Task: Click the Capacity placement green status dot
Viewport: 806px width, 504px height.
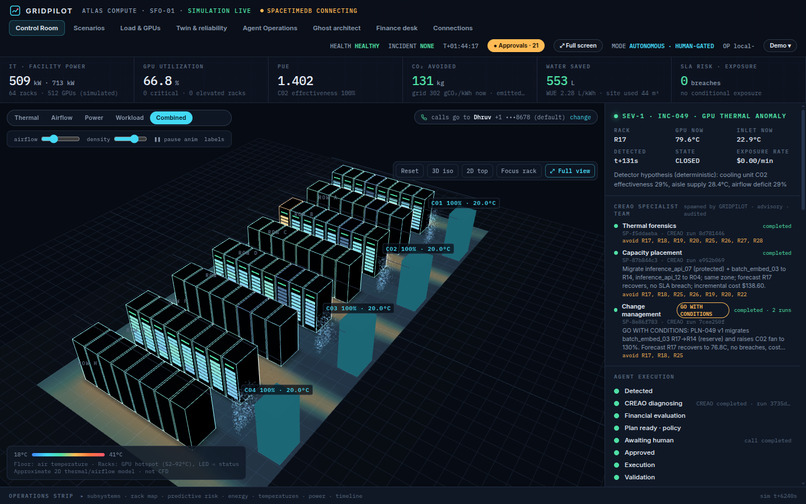Action: (x=616, y=253)
